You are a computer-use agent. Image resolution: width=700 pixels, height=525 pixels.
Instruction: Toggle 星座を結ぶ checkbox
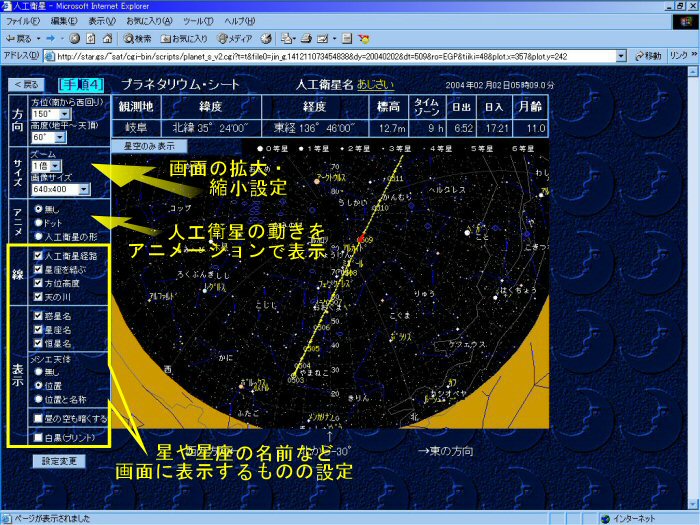(38, 270)
